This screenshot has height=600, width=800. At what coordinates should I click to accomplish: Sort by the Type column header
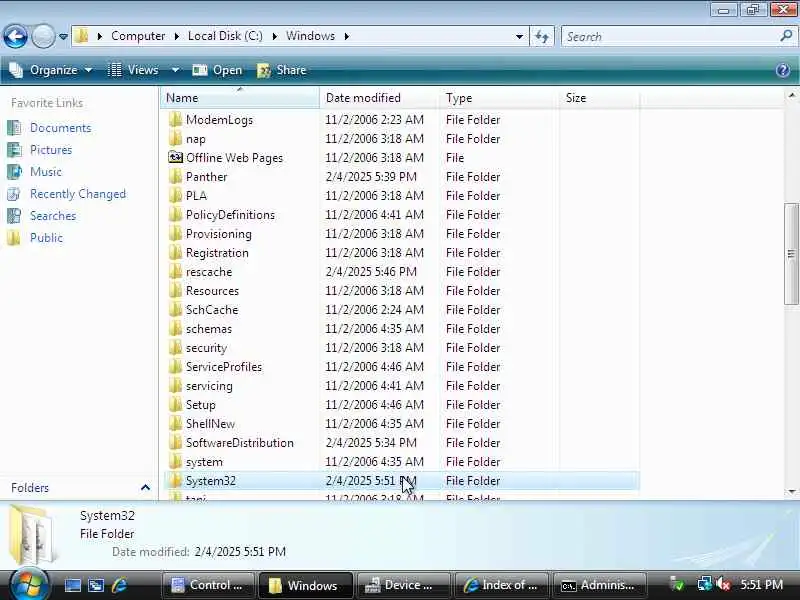(x=499, y=97)
